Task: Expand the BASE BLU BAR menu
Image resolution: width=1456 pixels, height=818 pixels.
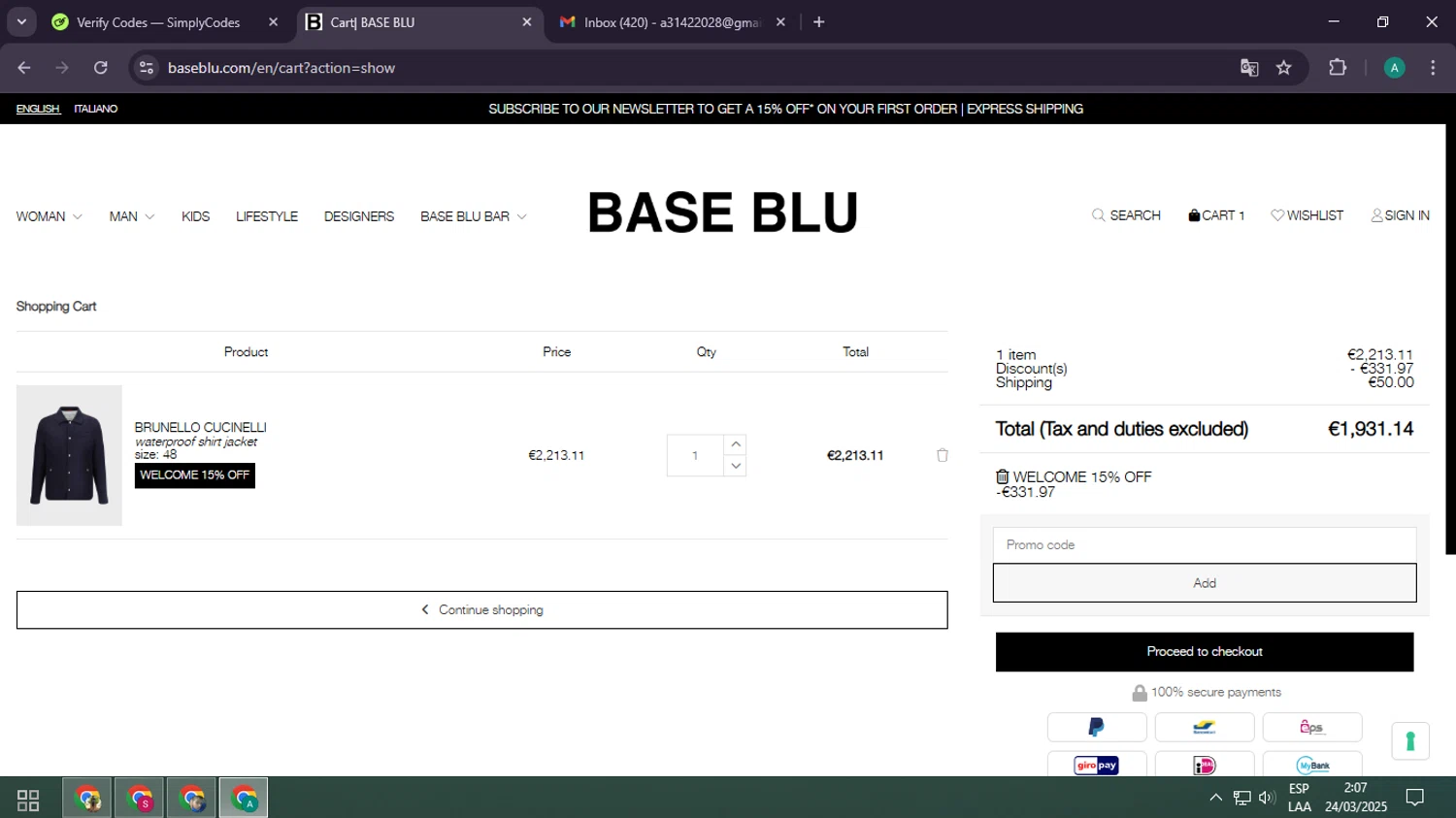Action: click(474, 216)
